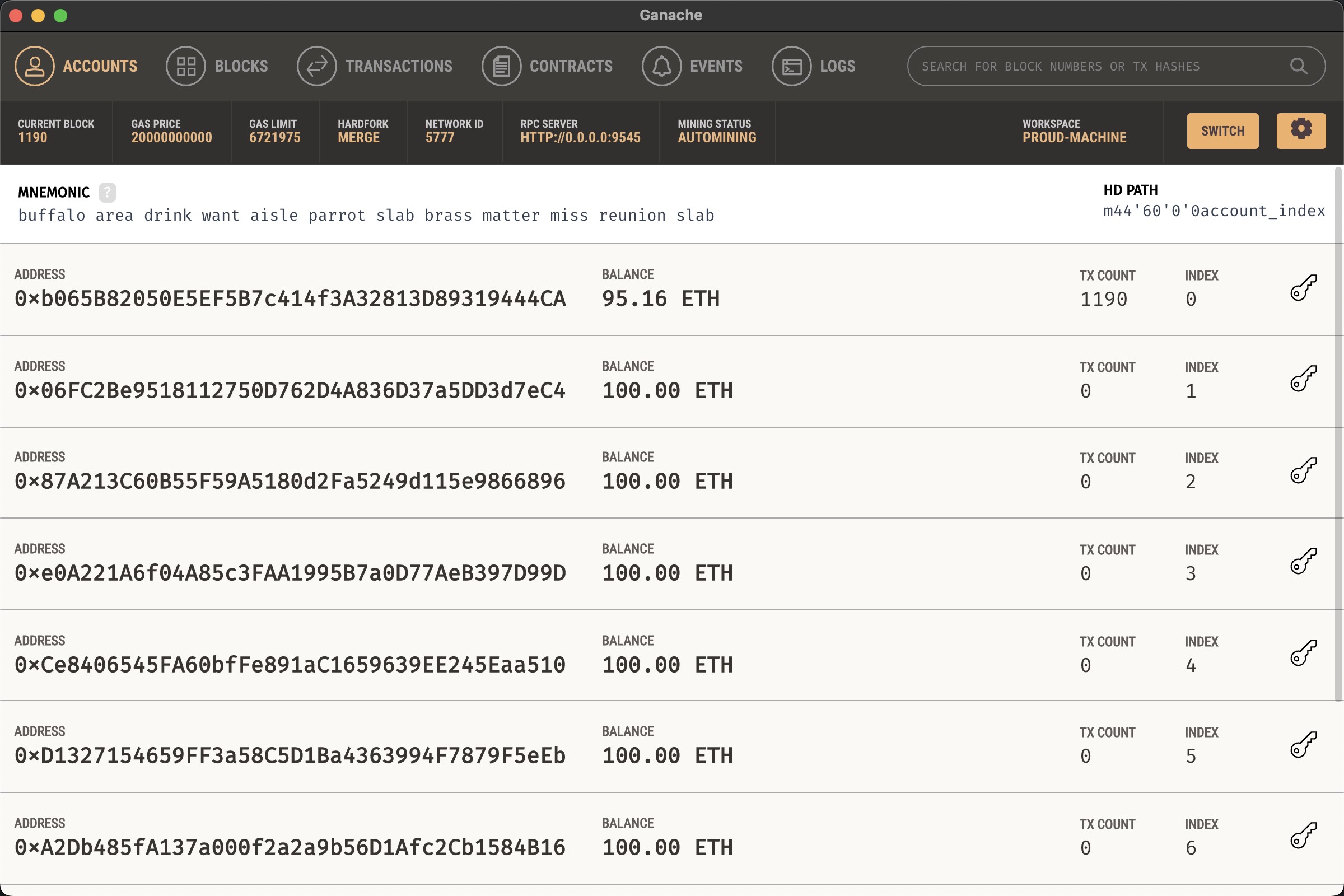Go to the Transactions tab
This screenshot has height=896, width=1344.
point(375,66)
